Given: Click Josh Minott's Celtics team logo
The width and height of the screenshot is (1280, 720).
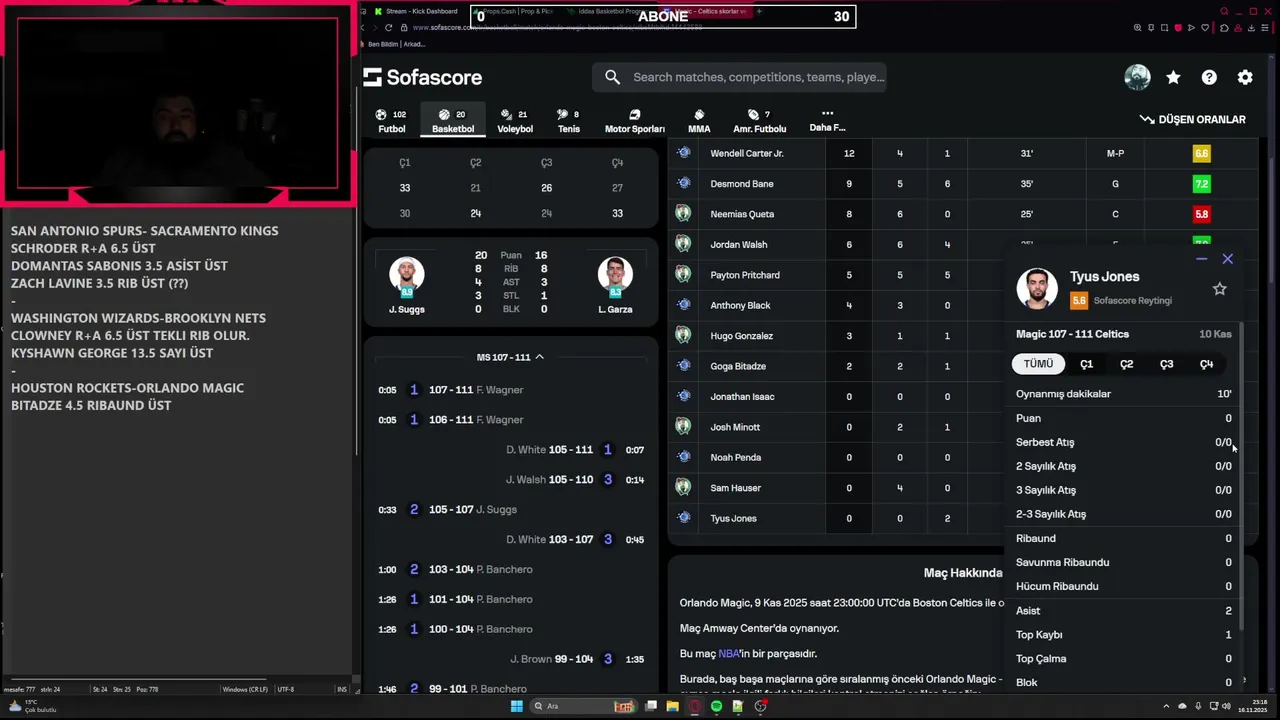Looking at the screenshot, I should 683,426.
